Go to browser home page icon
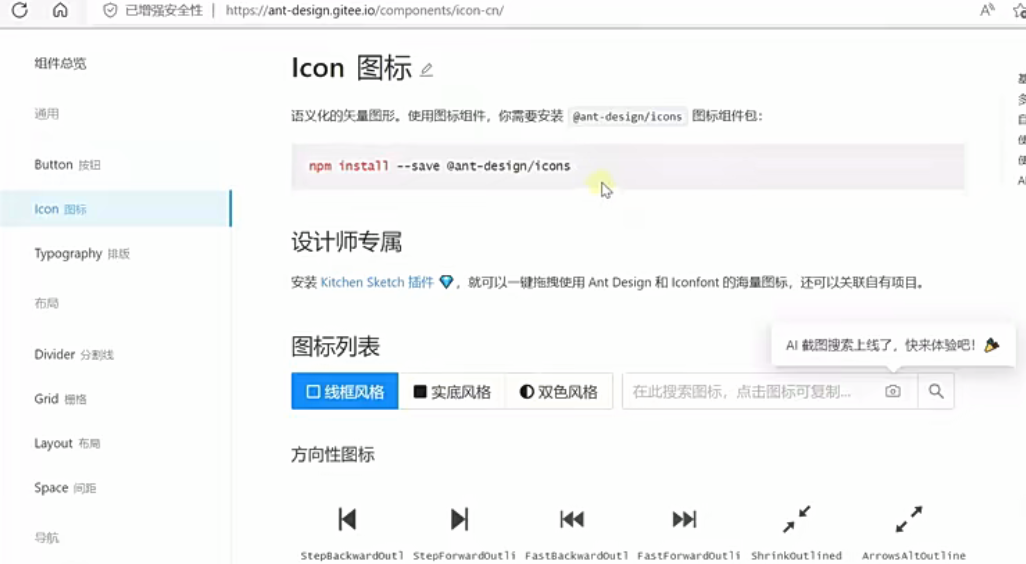The width and height of the screenshot is (1026, 564). click(60, 10)
